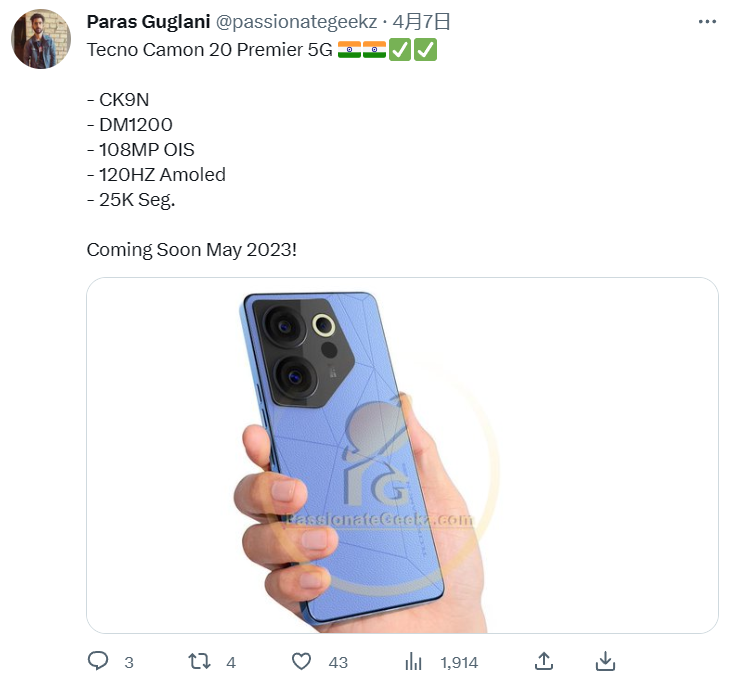734x681 pixels.
Task: Click the reply count of 3
Action: pyautogui.click(x=129, y=662)
